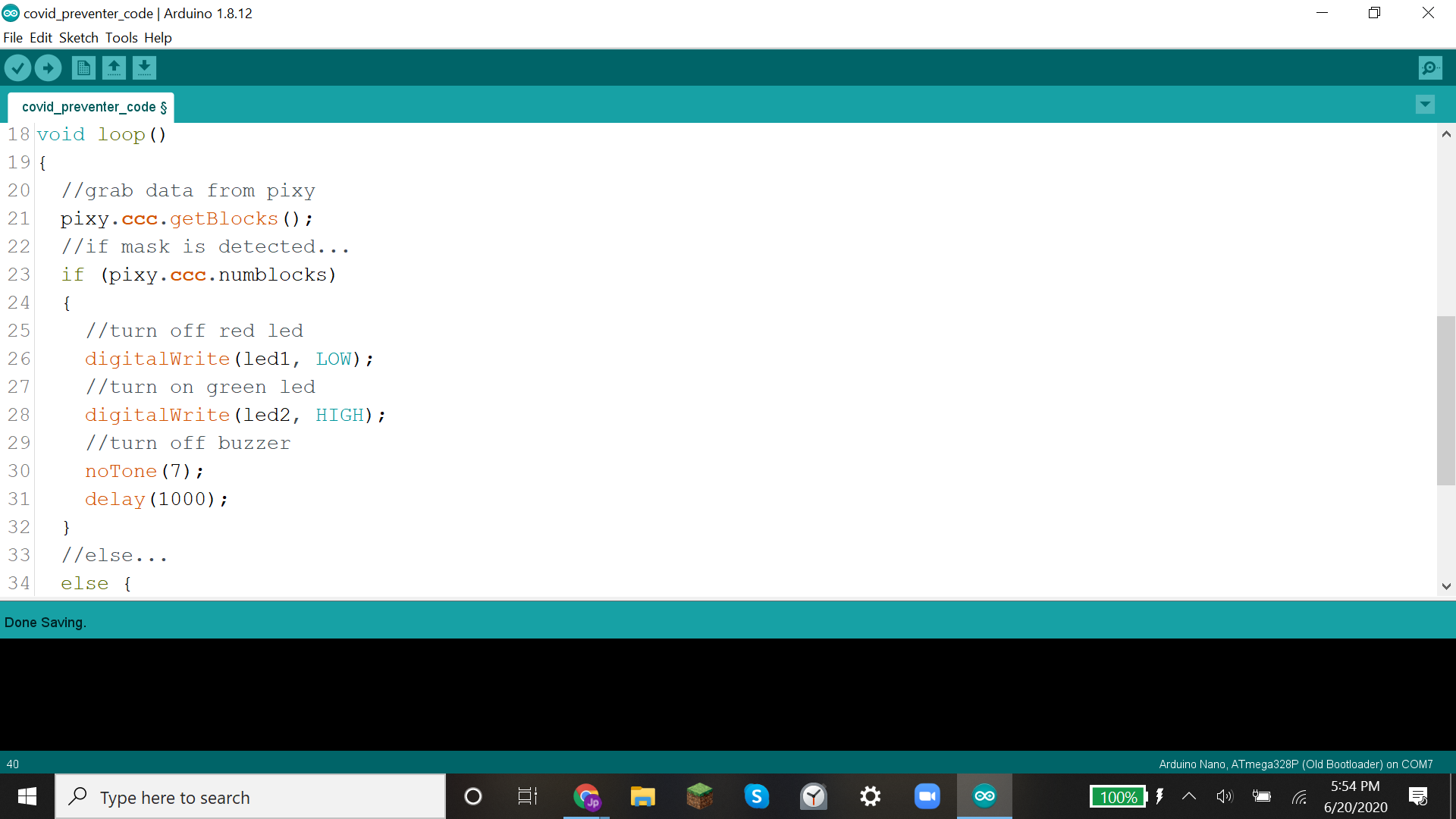Open the sketch tab dropdown menu
The width and height of the screenshot is (1456, 819).
1426,104
